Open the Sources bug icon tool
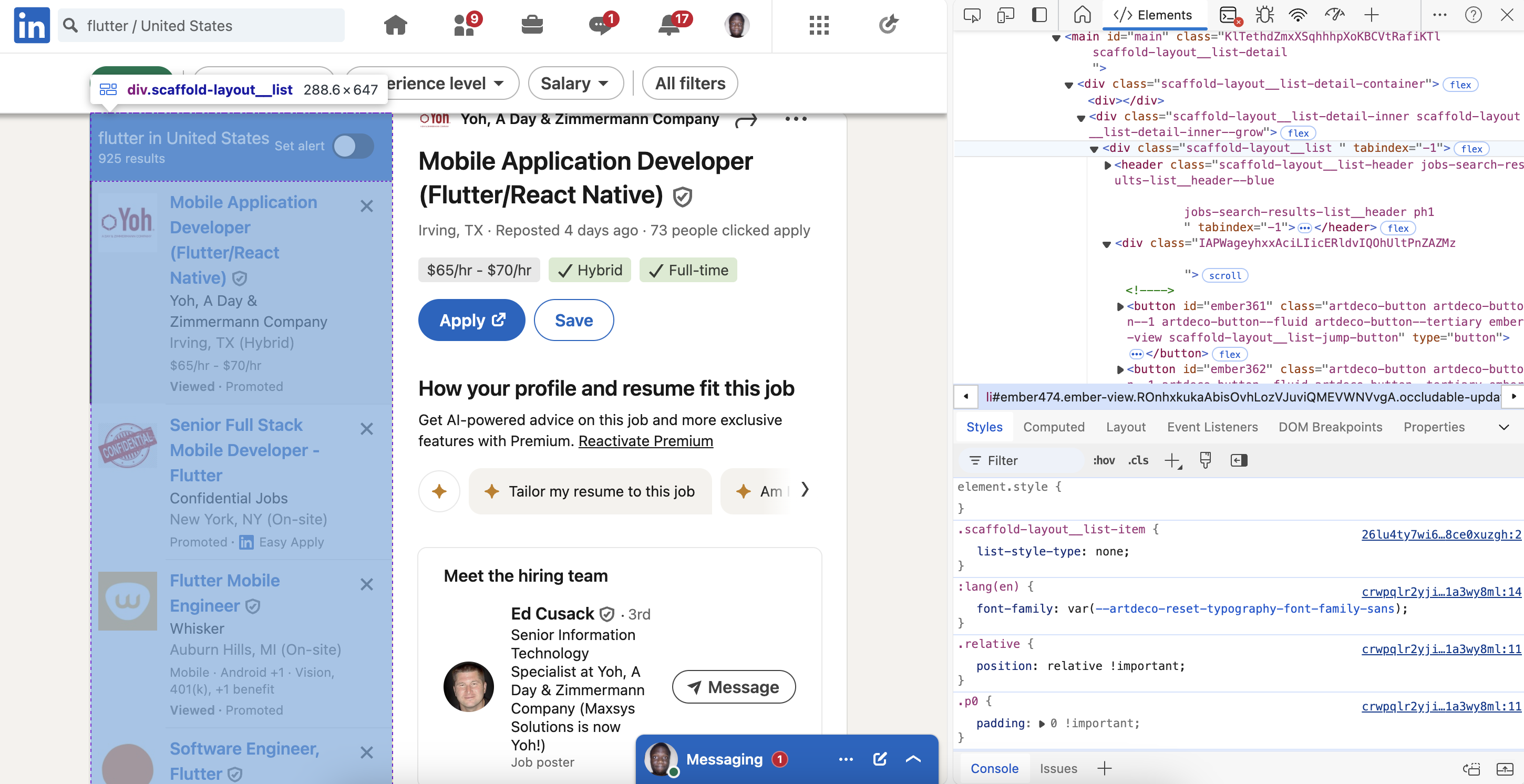The width and height of the screenshot is (1524, 784). pyautogui.click(x=1264, y=15)
